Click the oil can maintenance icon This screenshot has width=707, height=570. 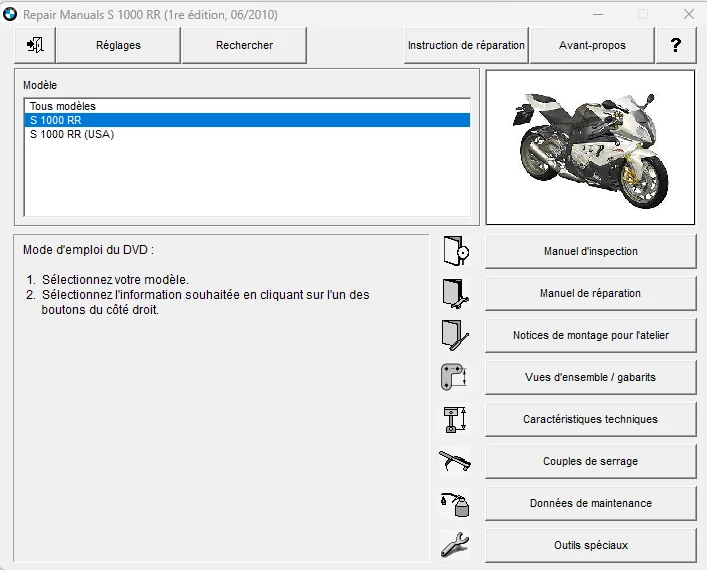455,504
